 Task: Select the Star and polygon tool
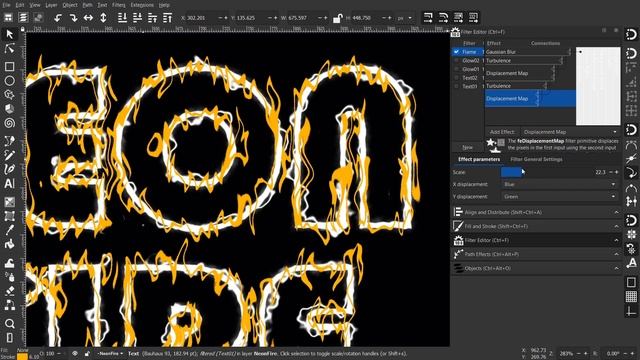(x=9, y=95)
